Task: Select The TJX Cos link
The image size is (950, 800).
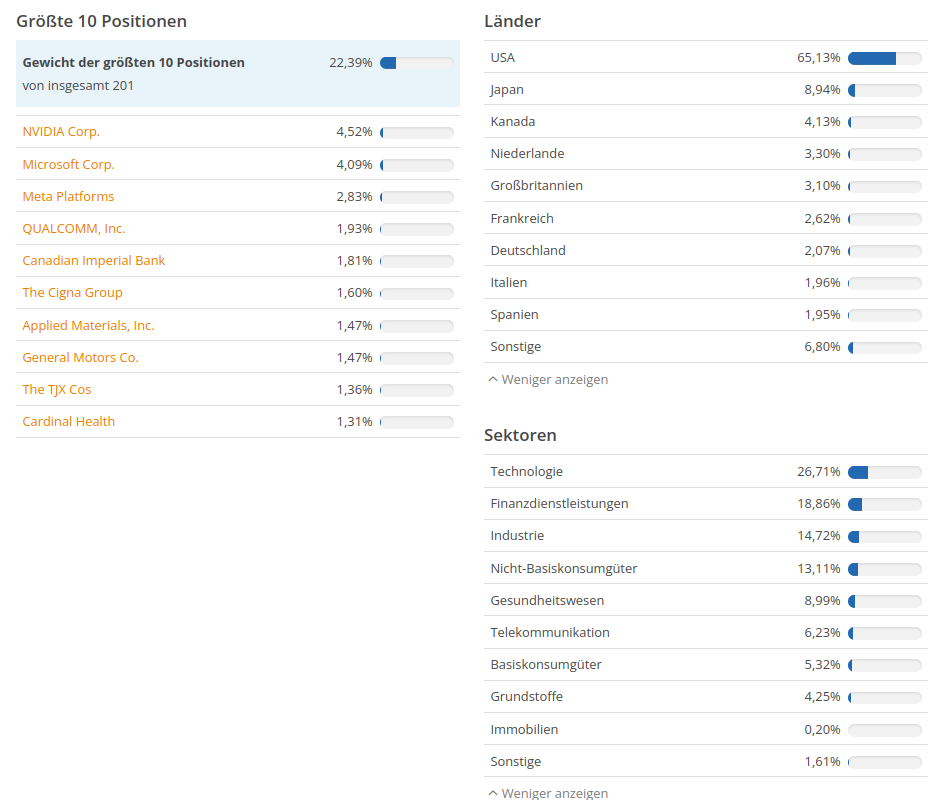Action: (57, 389)
